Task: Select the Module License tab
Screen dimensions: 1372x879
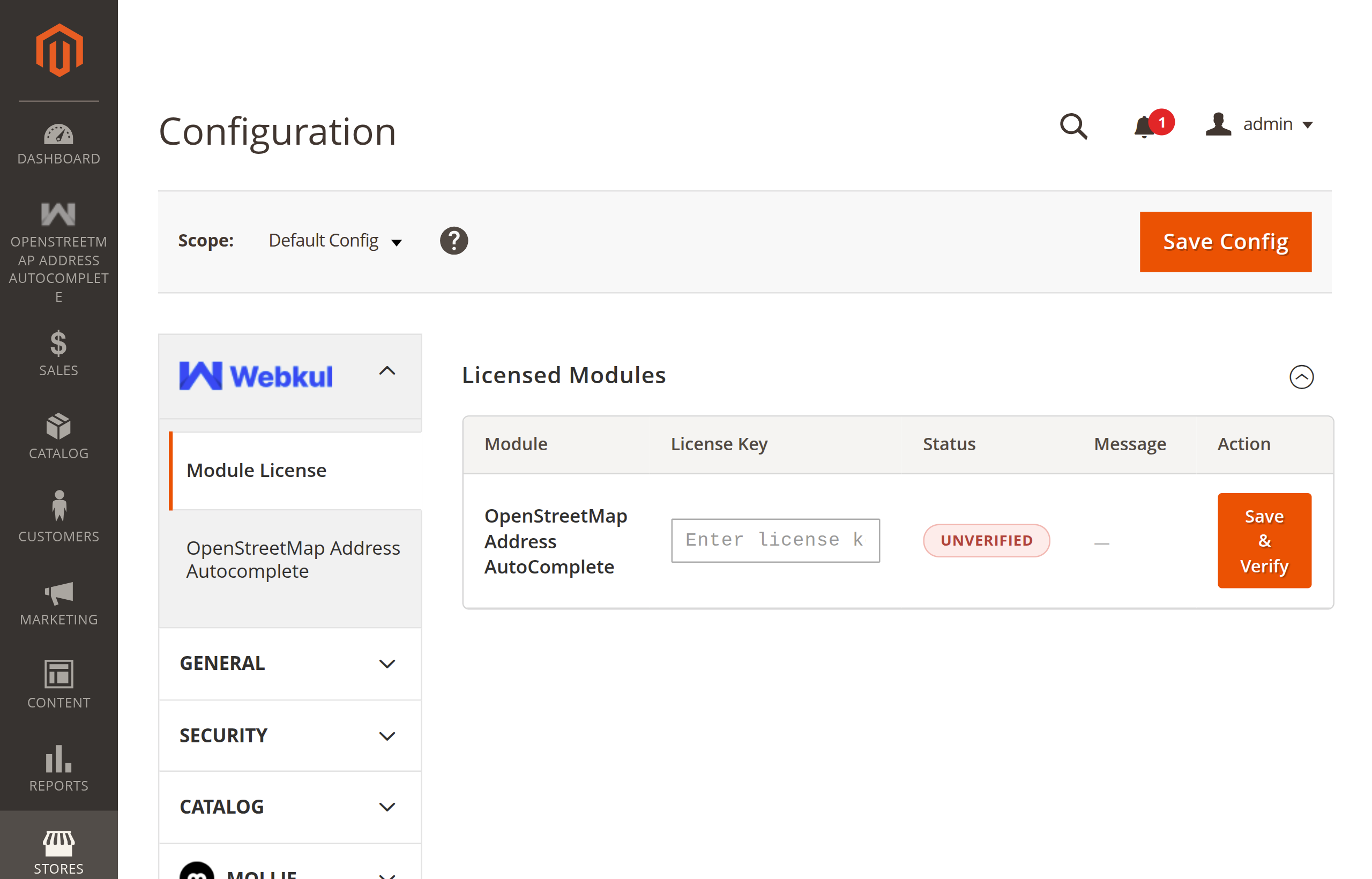Action: coord(296,471)
